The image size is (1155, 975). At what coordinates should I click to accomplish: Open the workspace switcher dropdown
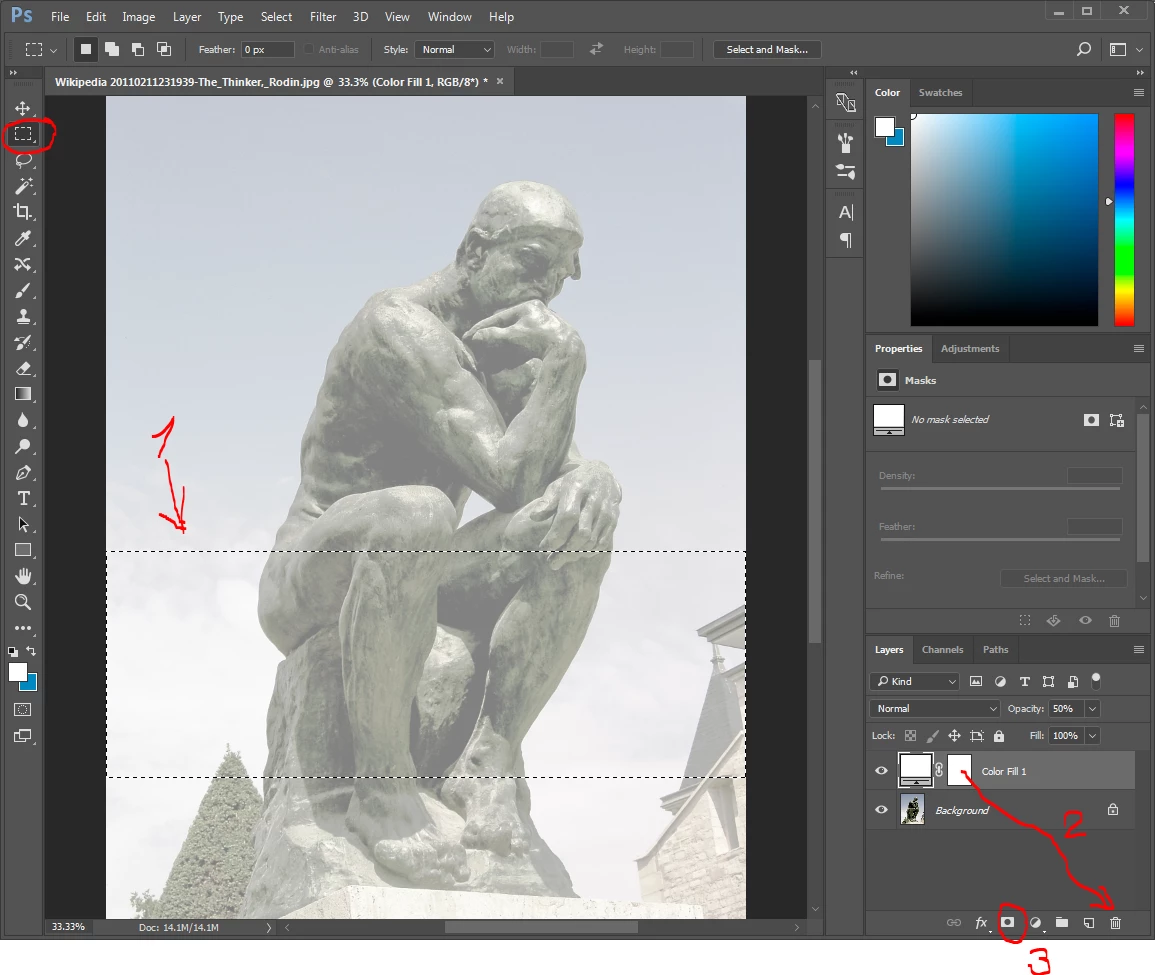click(1140, 50)
